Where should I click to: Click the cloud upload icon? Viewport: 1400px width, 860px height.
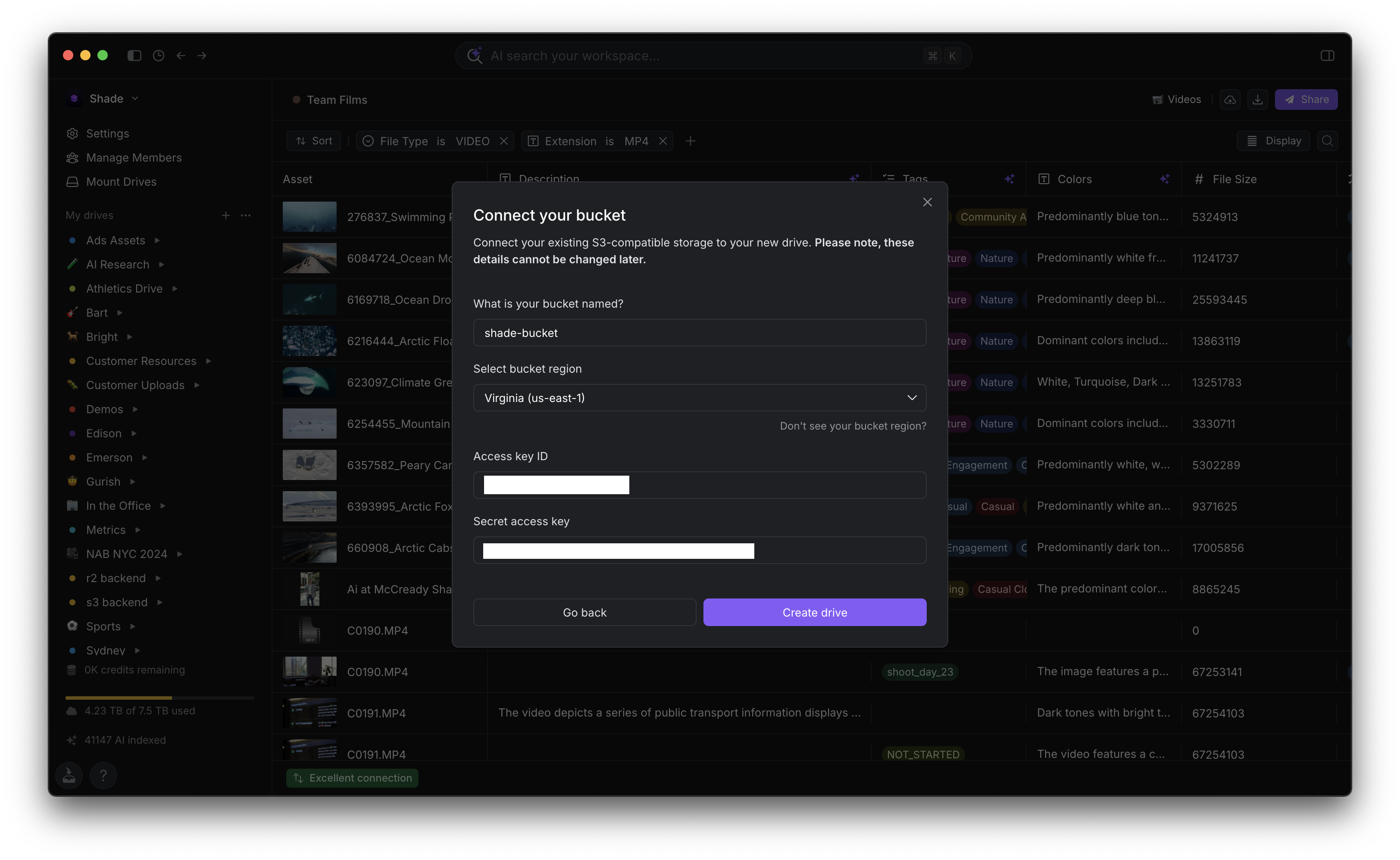point(1230,100)
